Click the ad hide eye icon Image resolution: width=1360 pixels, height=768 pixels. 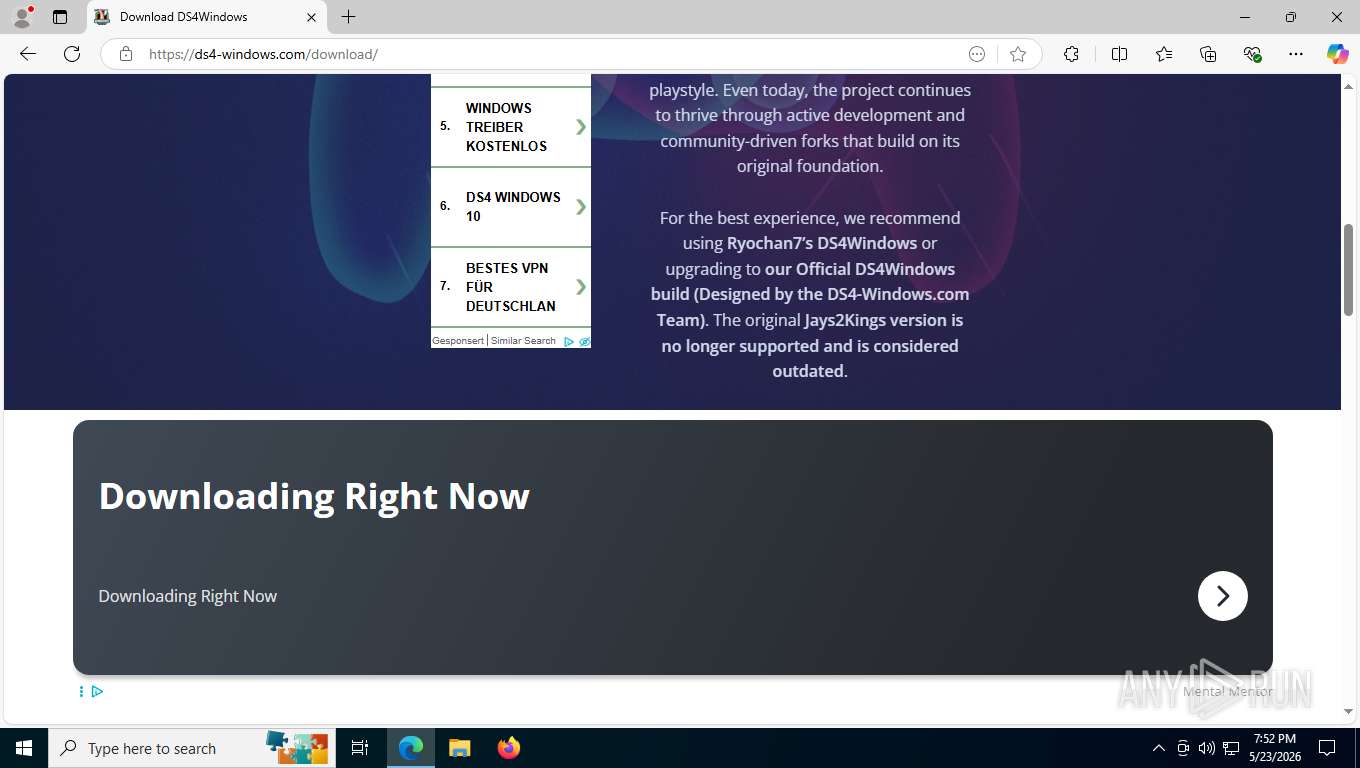[x=584, y=341]
